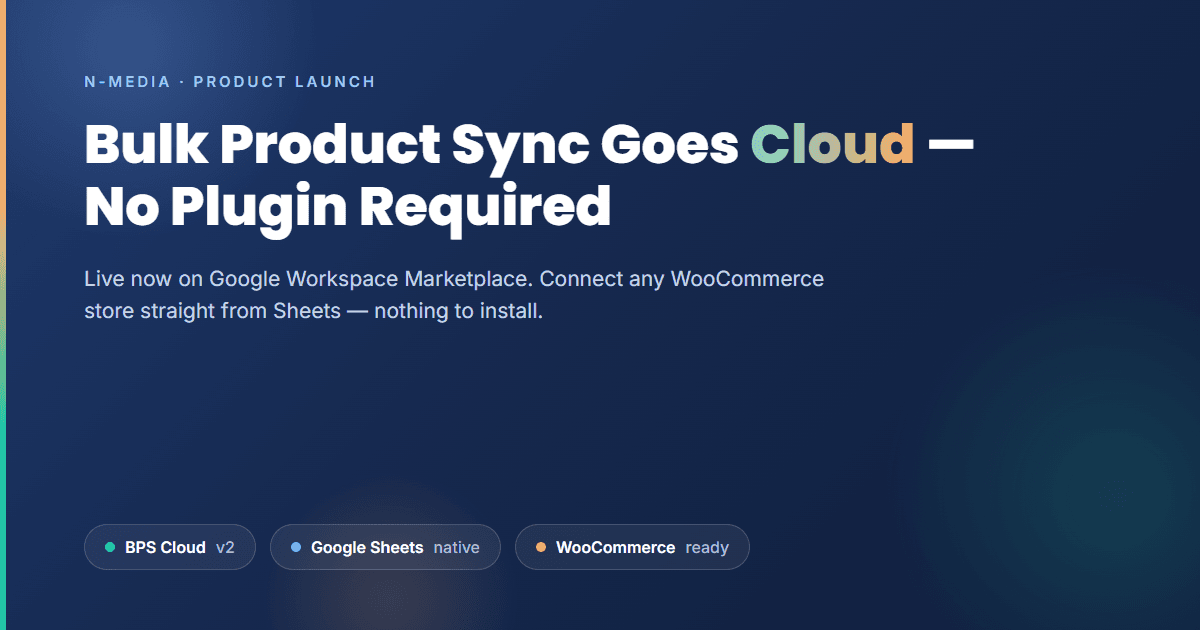The height and width of the screenshot is (630, 1200).
Task: Click the 'No Plugin Required' headline line
Action: click(347, 207)
